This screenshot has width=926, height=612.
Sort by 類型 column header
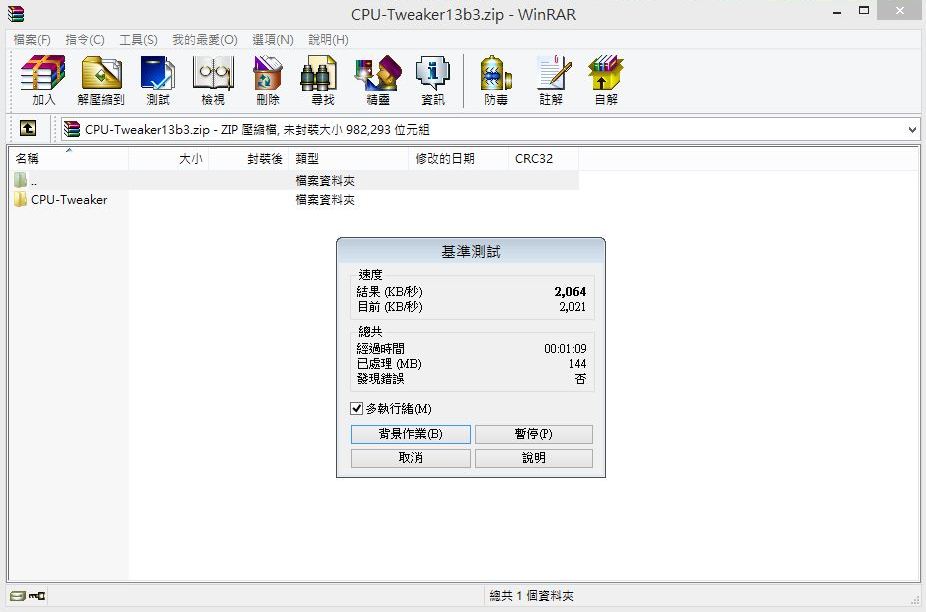348,158
